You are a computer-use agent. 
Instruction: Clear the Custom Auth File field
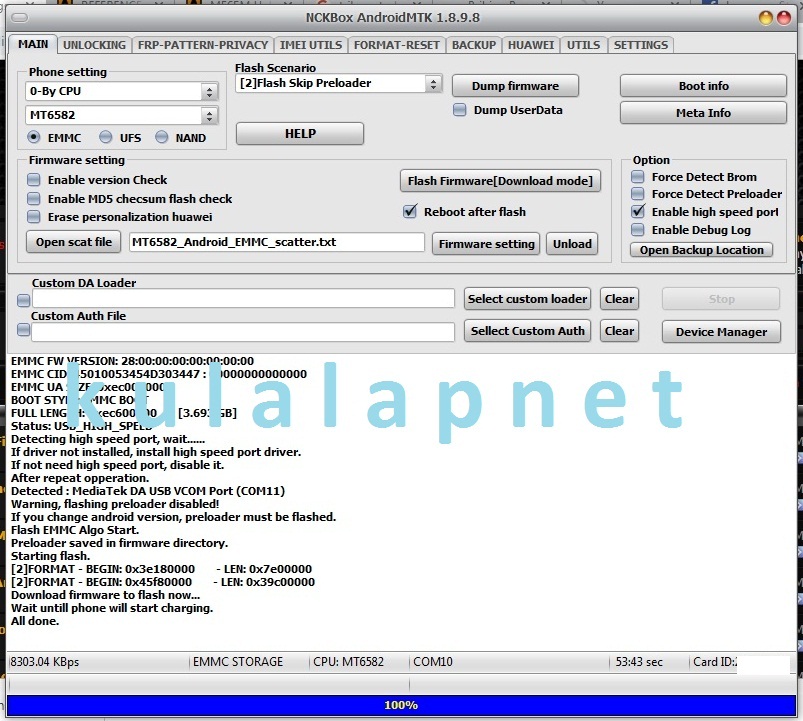(619, 331)
